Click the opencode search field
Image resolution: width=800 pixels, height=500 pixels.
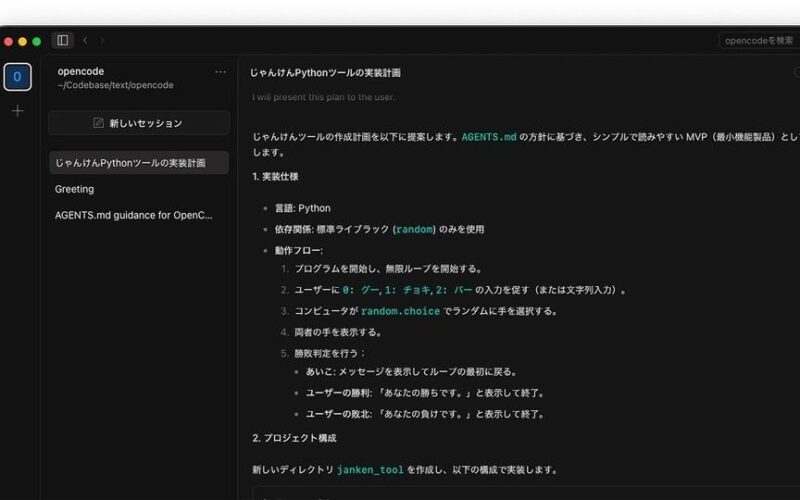click(x=759, y=40)
